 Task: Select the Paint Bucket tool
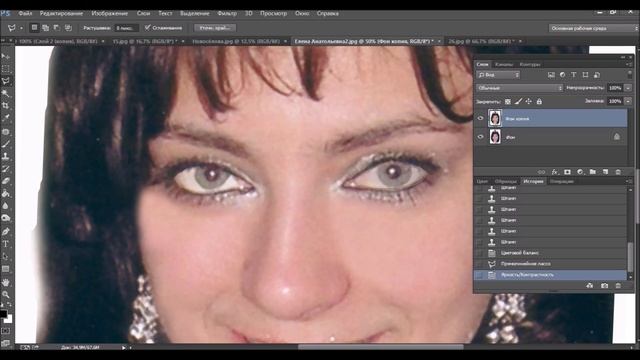[6, 193]
